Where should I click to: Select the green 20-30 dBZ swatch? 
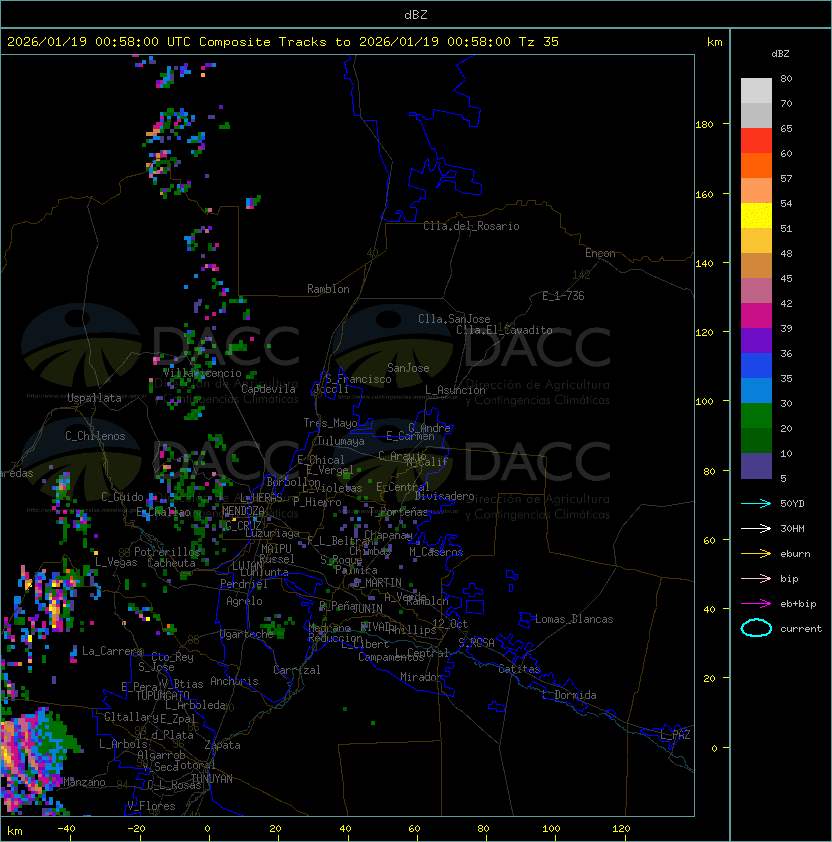tap(756, 416)
